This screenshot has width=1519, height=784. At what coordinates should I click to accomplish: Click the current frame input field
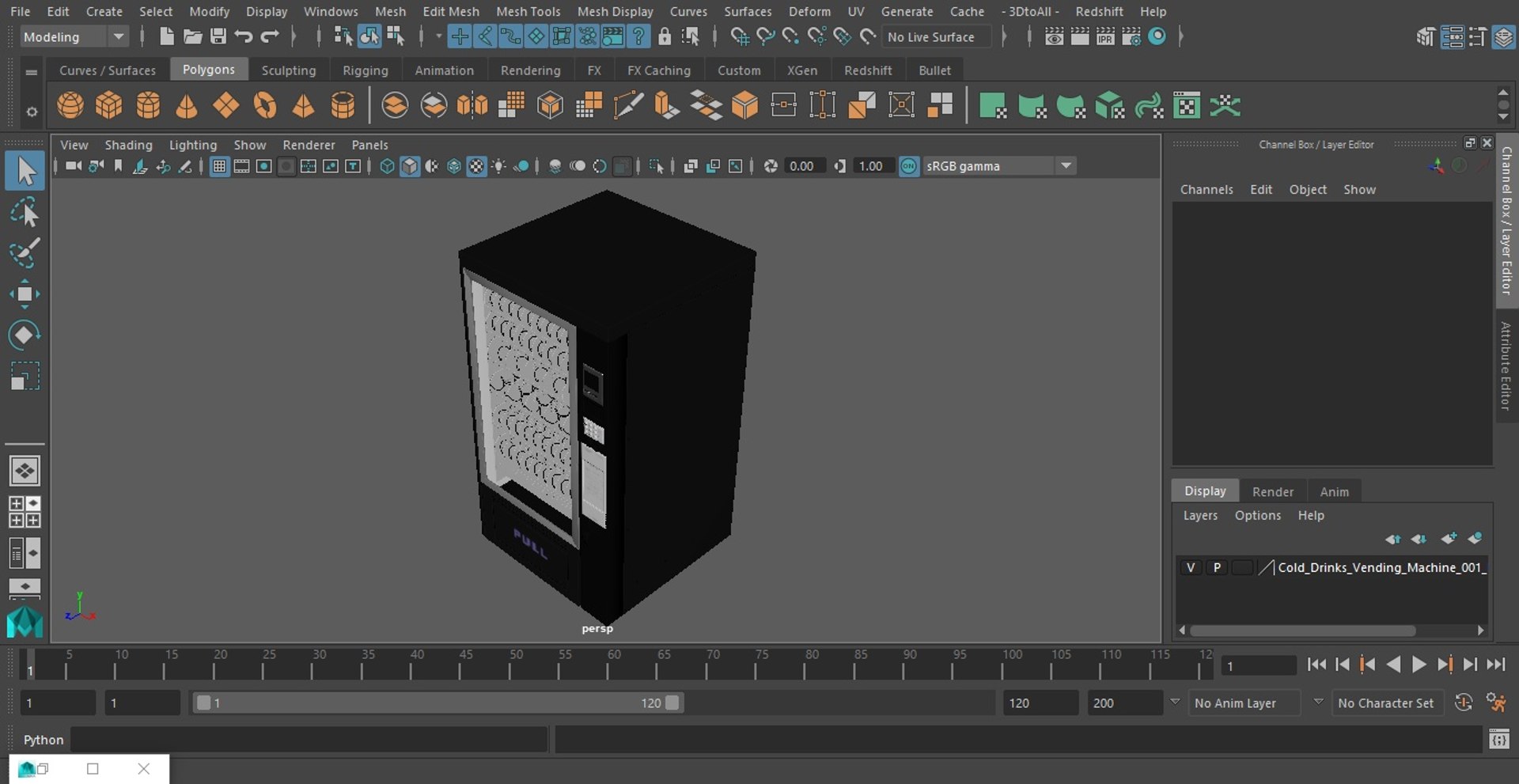pos(1258,665)
